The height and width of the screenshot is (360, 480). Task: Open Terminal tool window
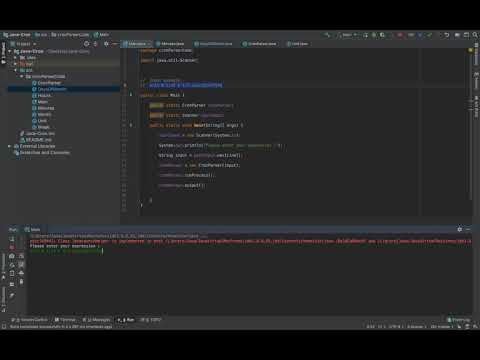[x=65, y=320]
